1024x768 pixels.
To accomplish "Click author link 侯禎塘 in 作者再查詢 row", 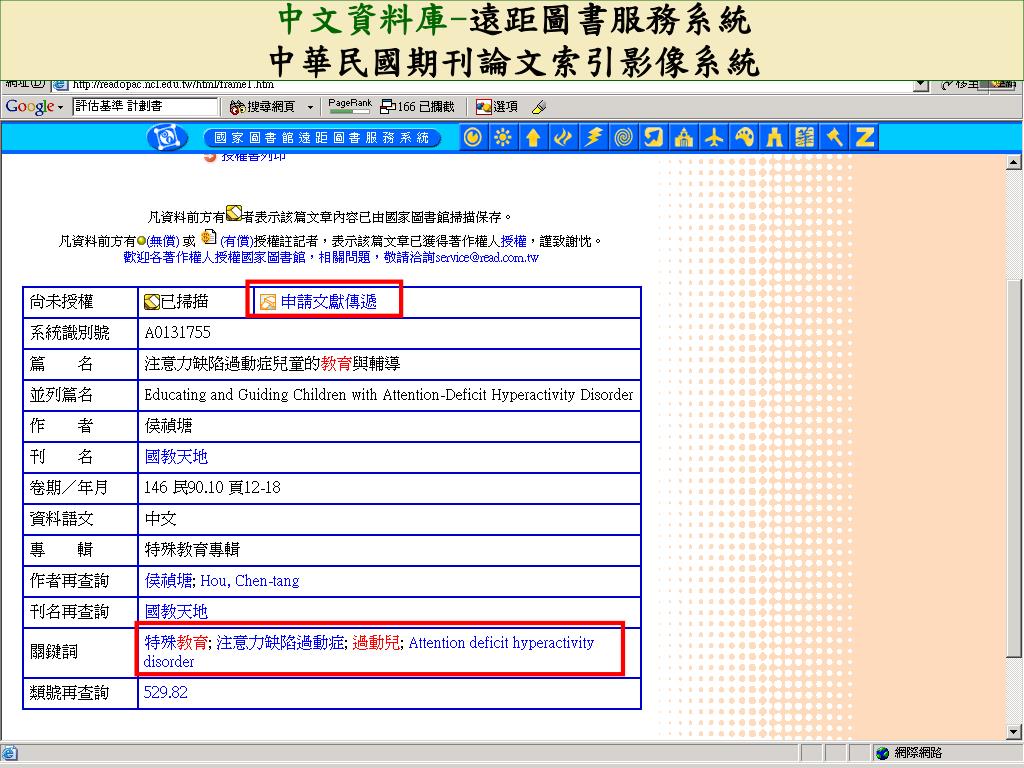I will coord(168,581).
